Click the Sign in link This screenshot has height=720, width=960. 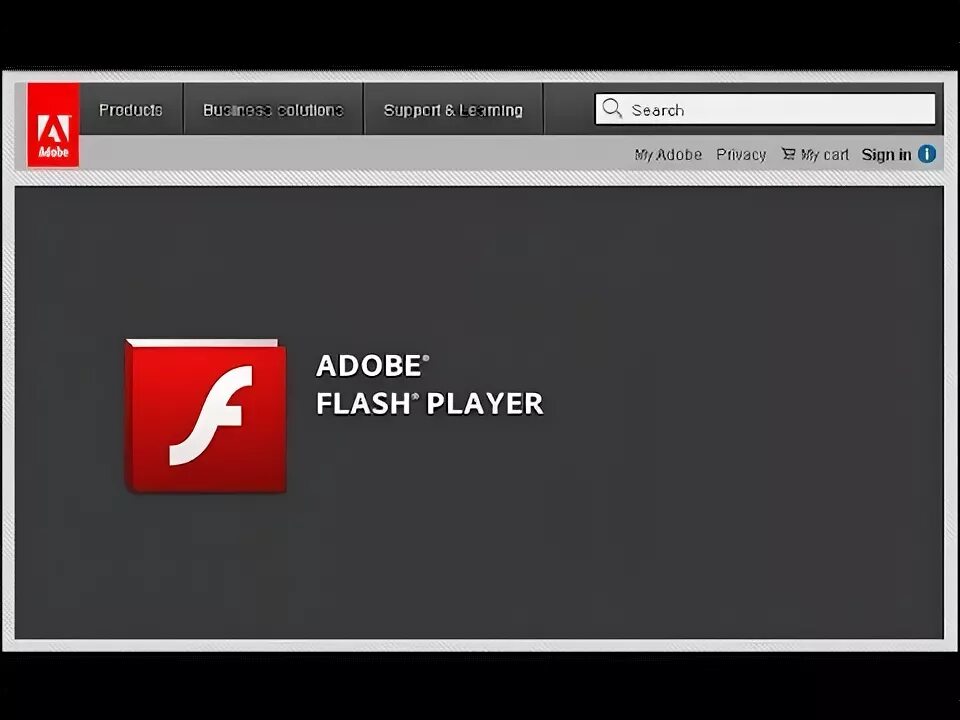click(x=886, y=155)
